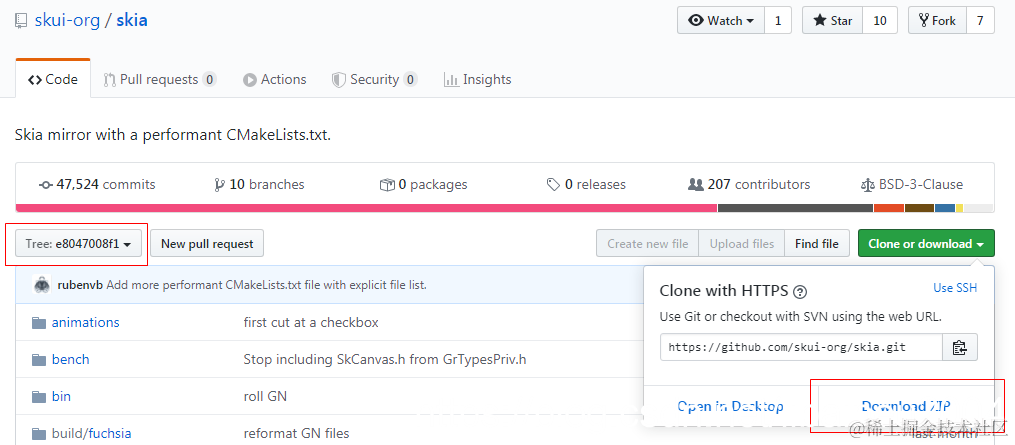The width and height of the screenshot is (1015, 445).
Task: Star the skia repository
Action: tap(833, 21)
